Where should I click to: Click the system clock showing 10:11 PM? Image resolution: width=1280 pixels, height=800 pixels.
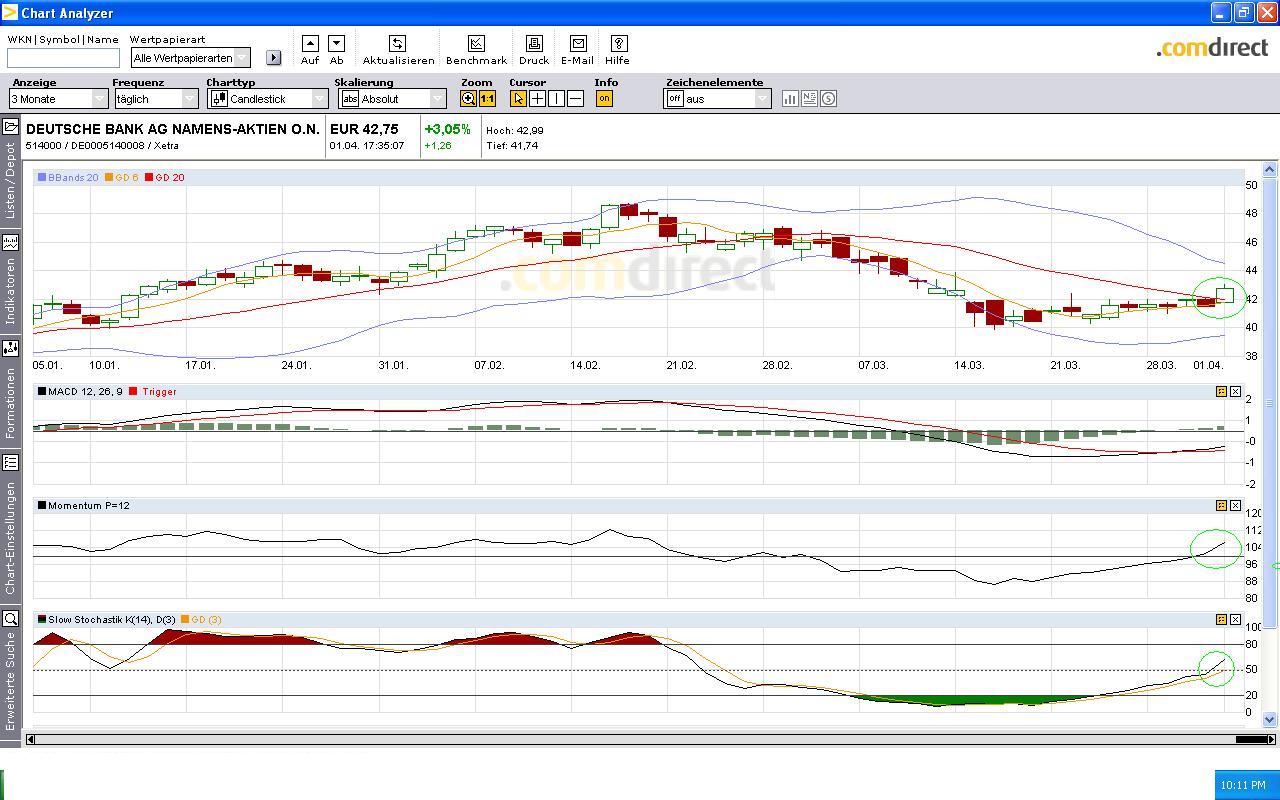pyautogui.click(x=1243, y=785)
